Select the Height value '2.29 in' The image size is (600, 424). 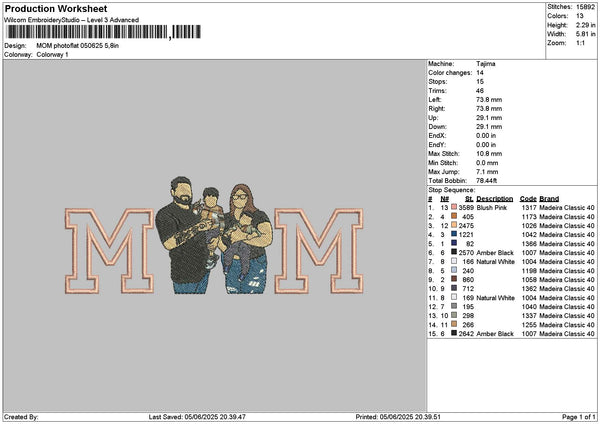pos(585,25)
